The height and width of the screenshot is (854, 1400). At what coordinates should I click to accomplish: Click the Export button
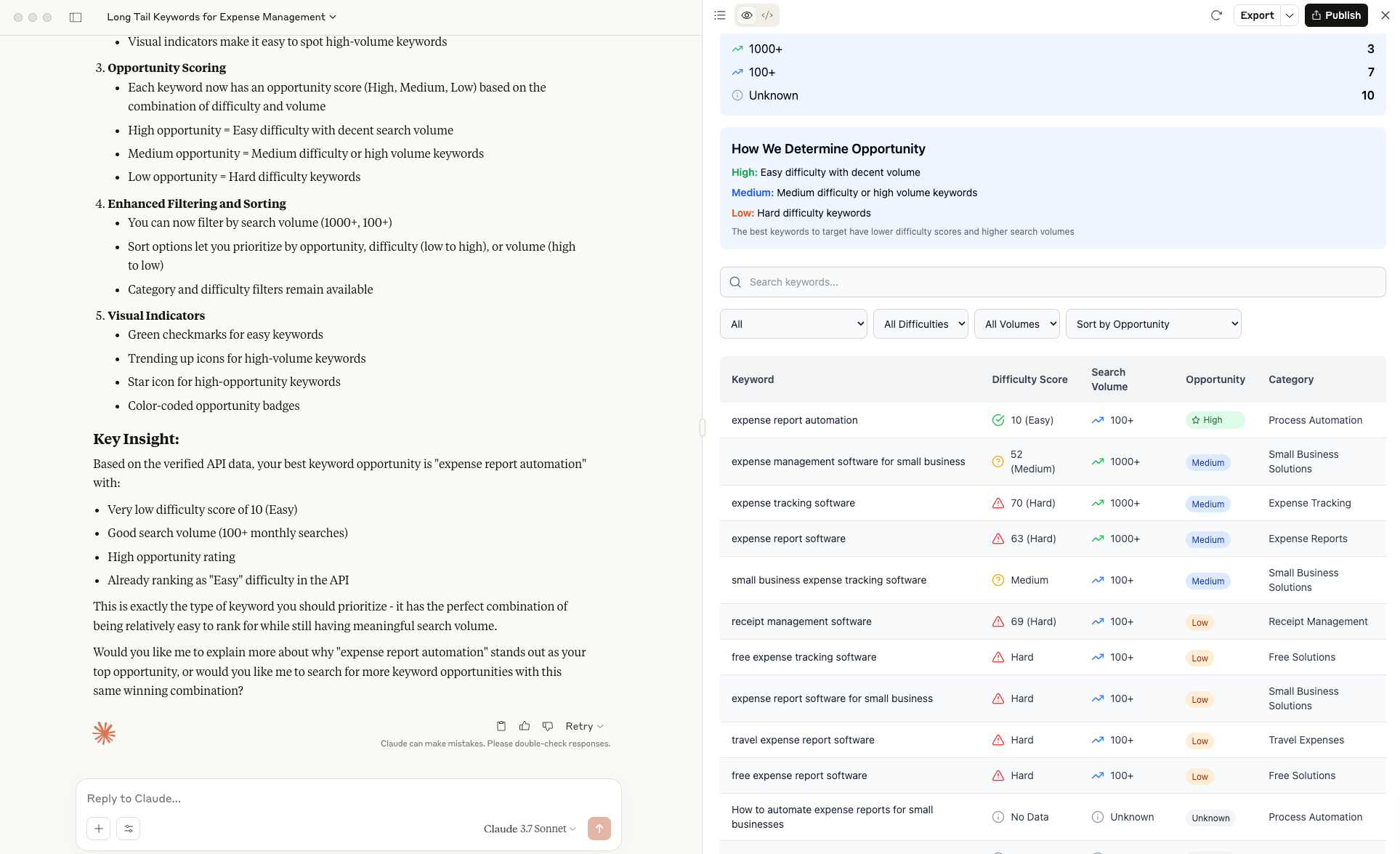coord(1257,15)
